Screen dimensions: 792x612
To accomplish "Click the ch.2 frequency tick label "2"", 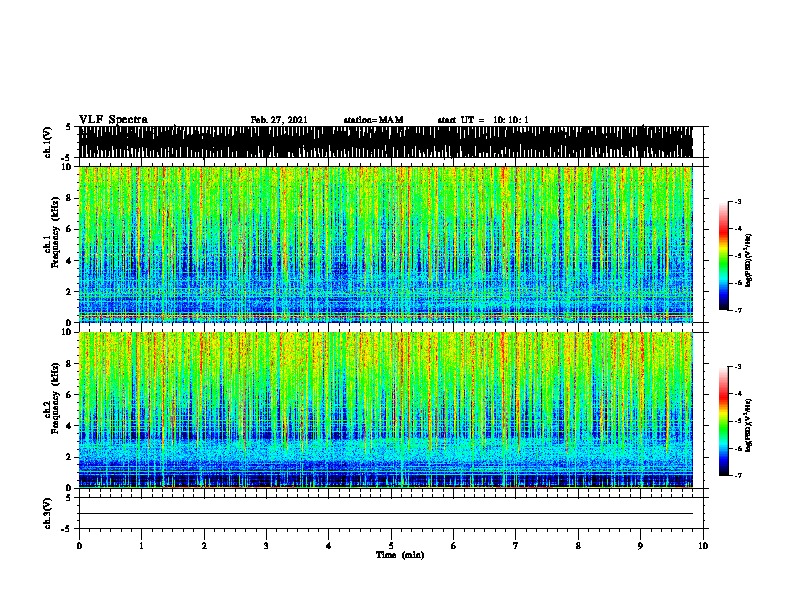I will pos(69,457).
